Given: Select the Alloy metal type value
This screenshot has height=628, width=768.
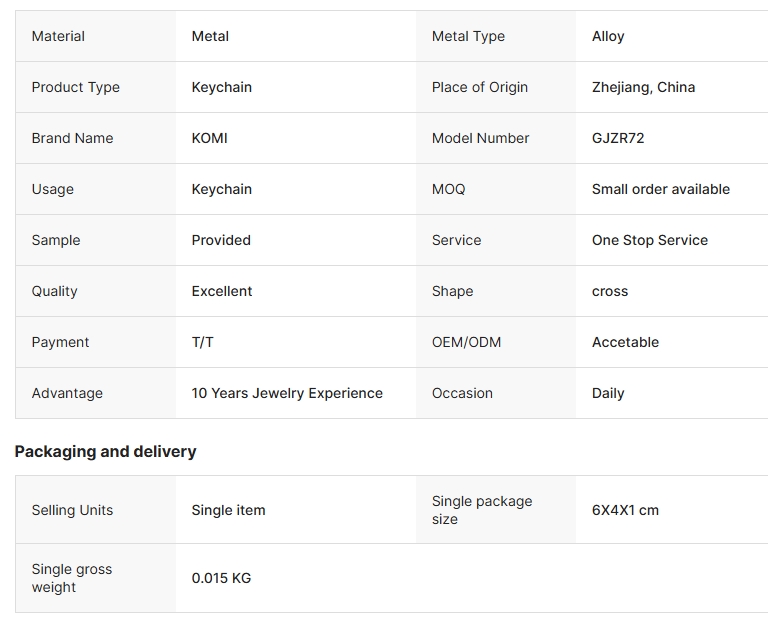Looking at the screenshot, I should coord(608,36).
